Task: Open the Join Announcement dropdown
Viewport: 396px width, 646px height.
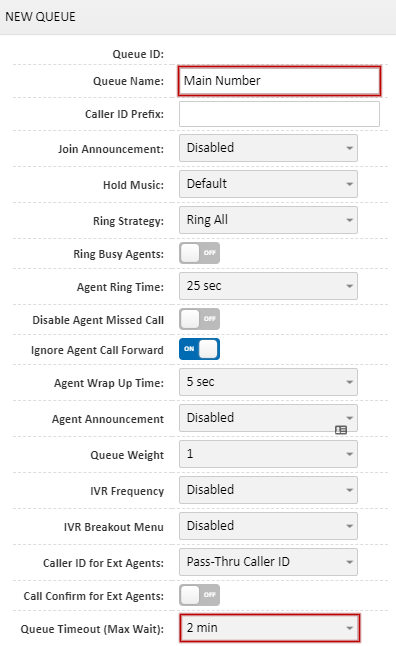Action: tap(268, 148)
